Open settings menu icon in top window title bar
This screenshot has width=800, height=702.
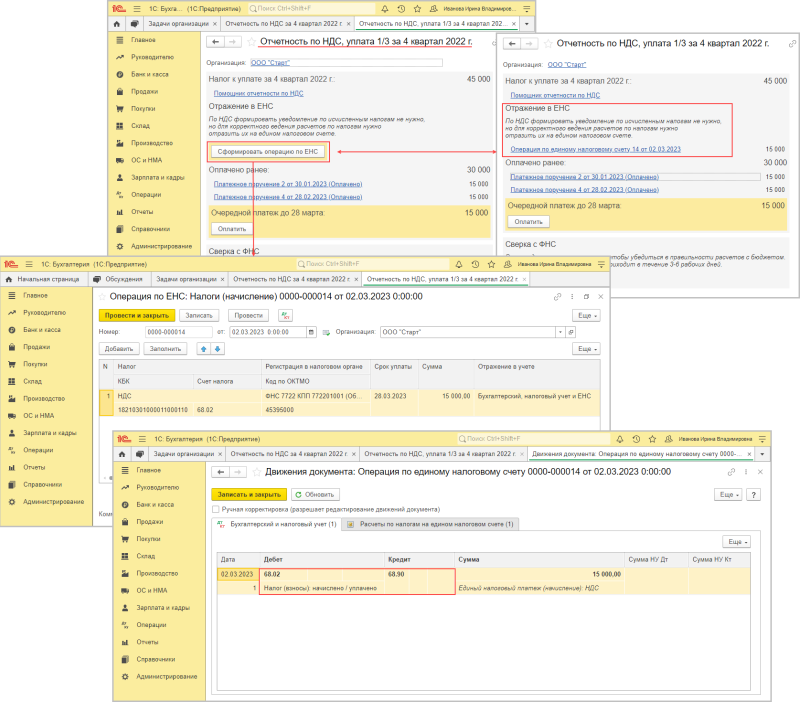pos(527,9)
